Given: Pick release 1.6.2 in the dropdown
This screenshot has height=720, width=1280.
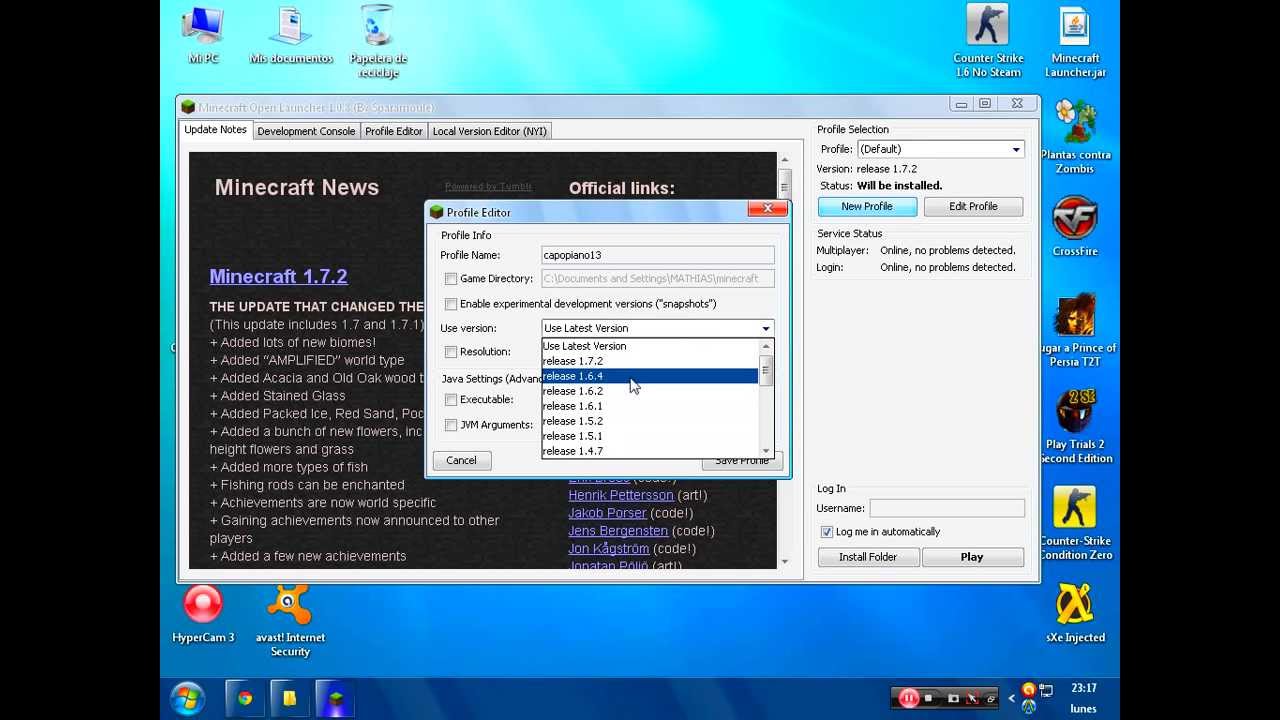Looking at the screenshot, I should (x=650, y=391).
